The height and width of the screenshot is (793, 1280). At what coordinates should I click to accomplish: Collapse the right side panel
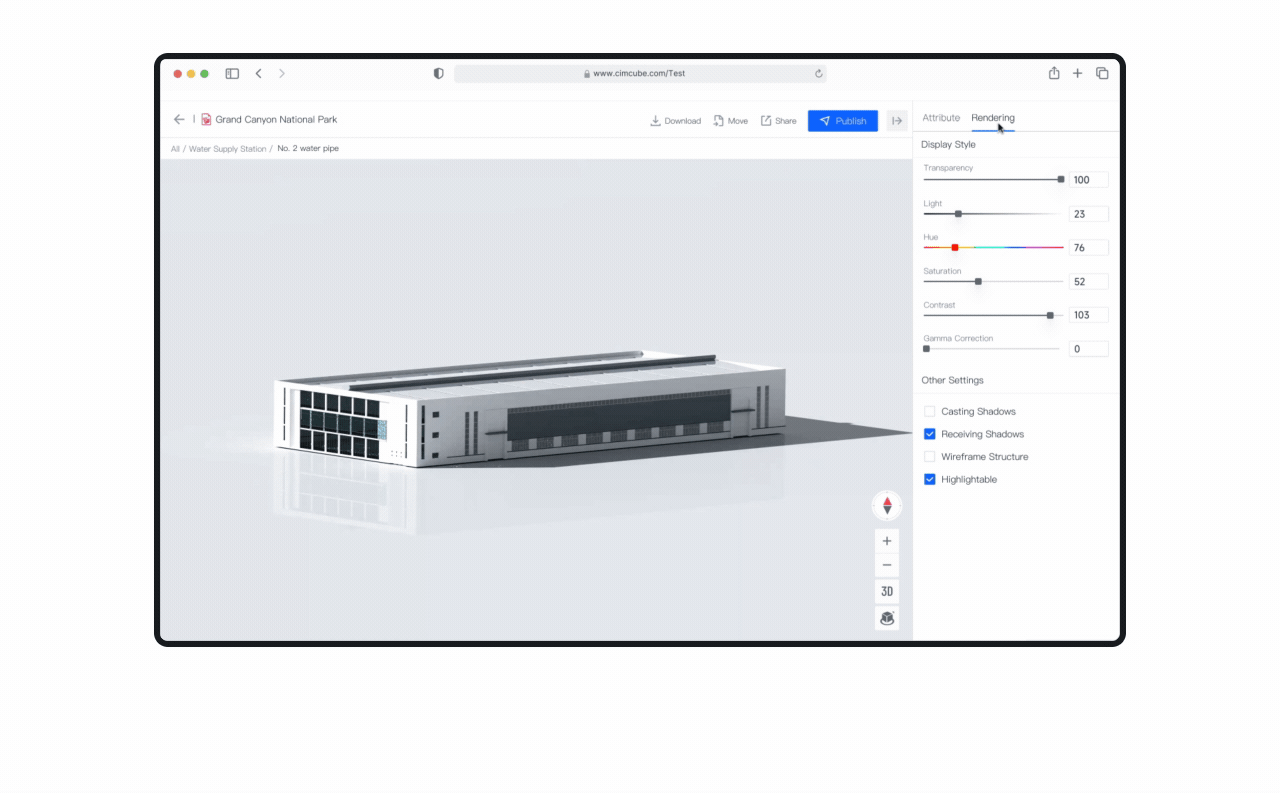(x=897, y=121)
